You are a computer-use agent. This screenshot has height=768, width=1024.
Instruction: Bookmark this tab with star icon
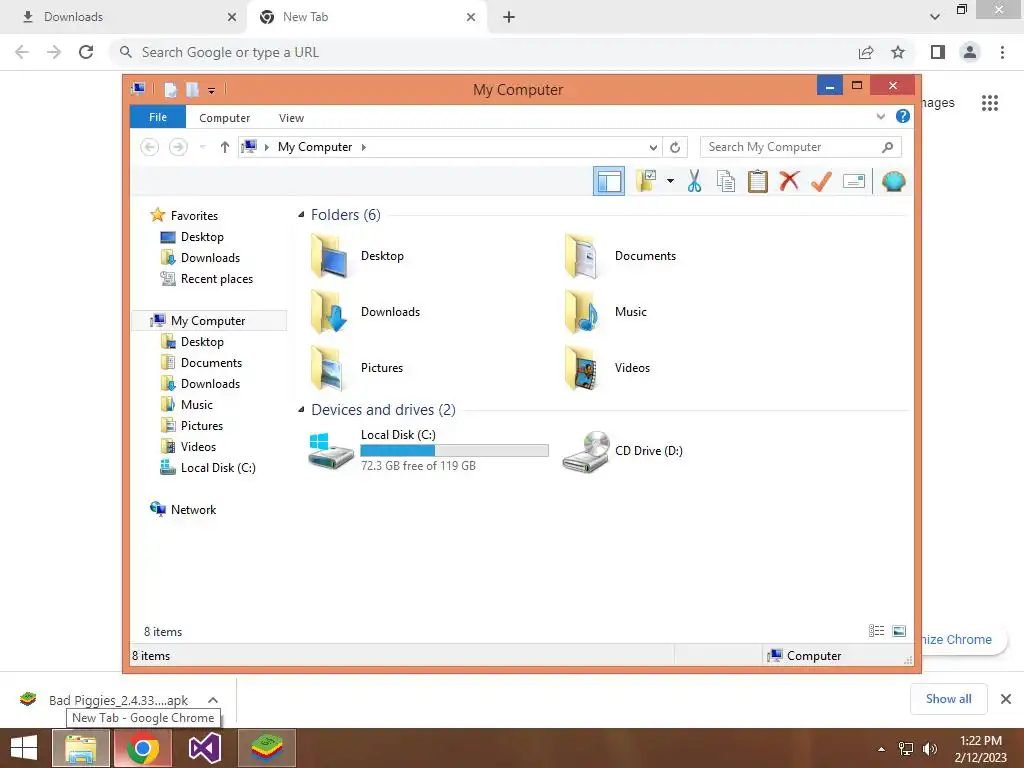pyautogui.click(x=898, y=52)
